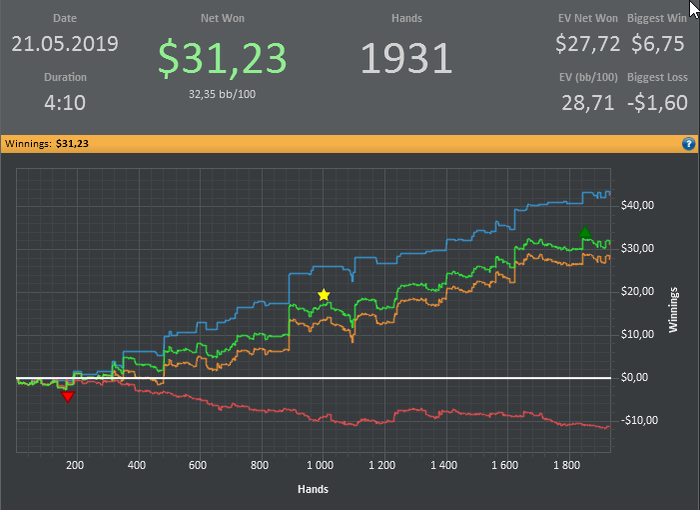Click the Hands axis title below graph
Screen dimensions: 700x510
click(313, 489)
